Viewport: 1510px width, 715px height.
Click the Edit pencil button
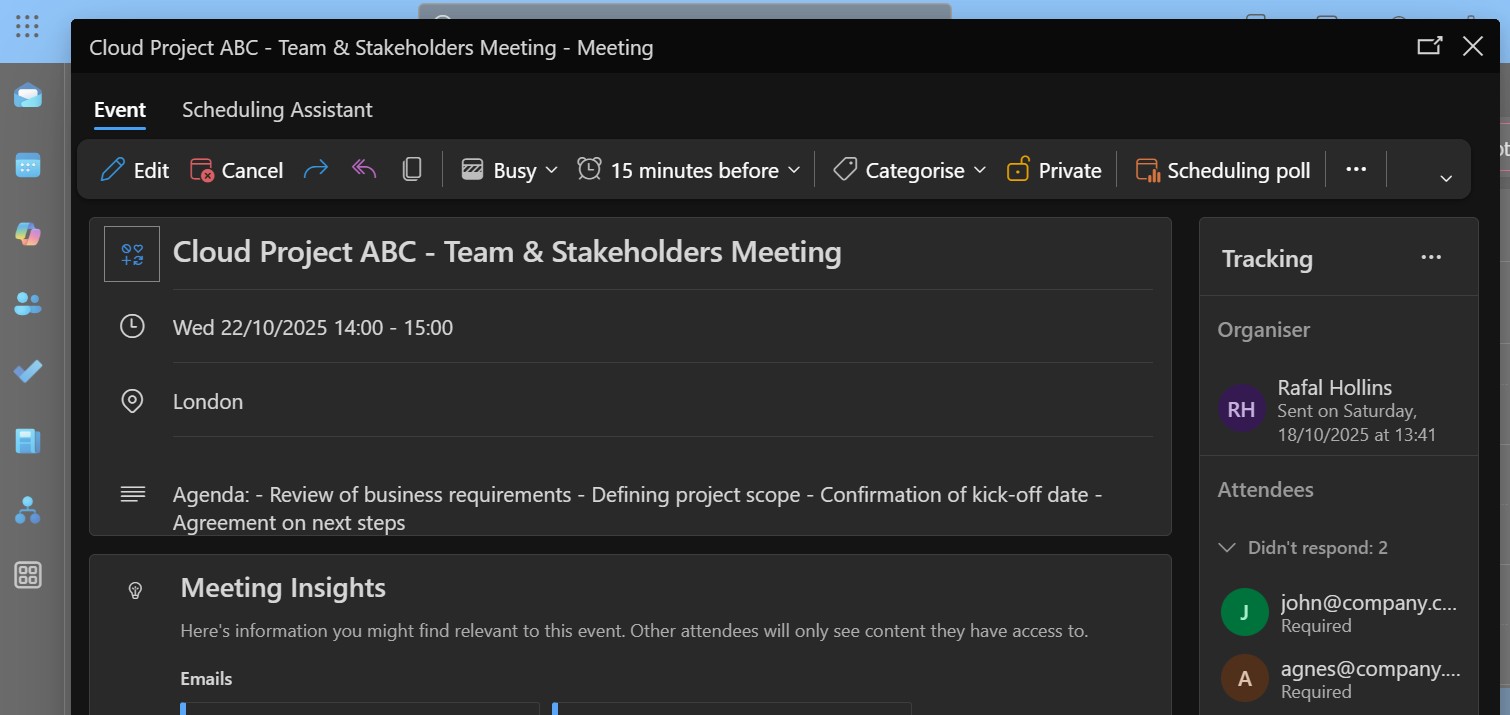135,170
